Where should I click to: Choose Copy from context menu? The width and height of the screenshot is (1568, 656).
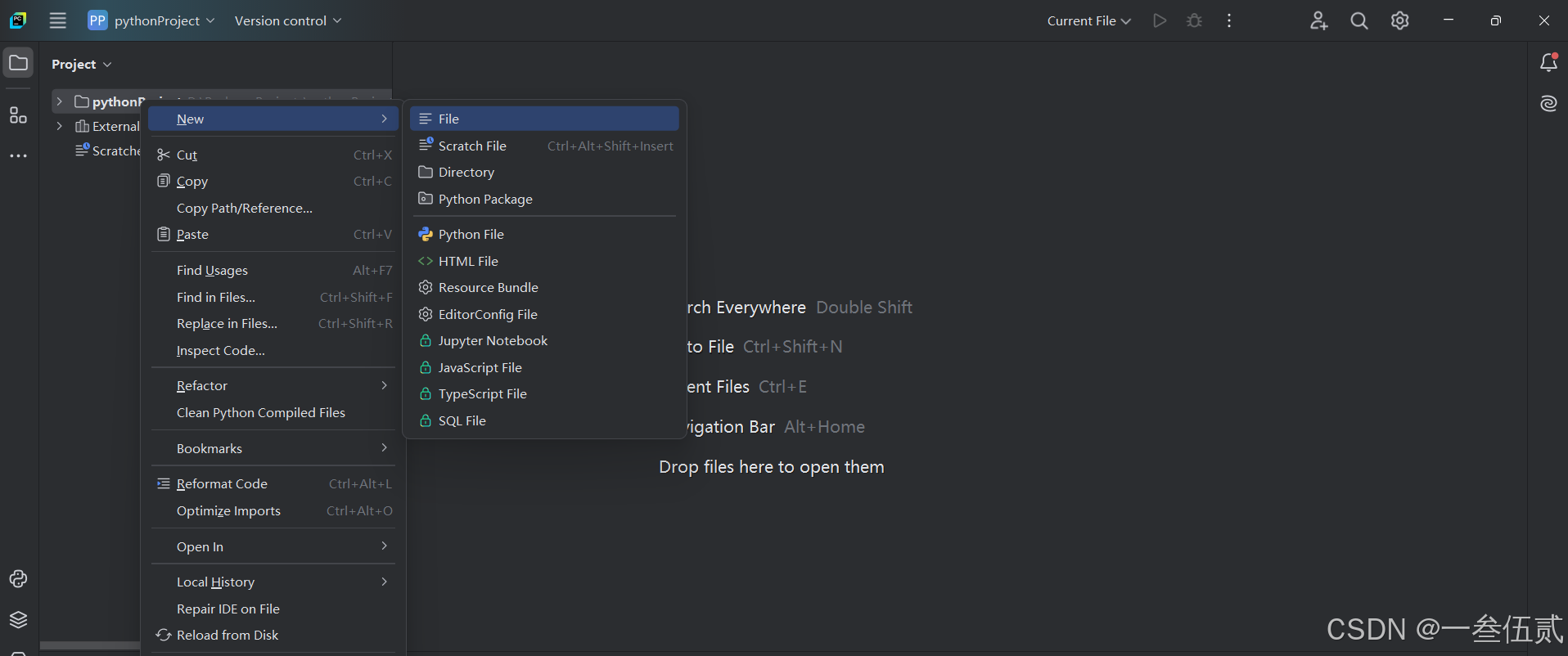273,181
